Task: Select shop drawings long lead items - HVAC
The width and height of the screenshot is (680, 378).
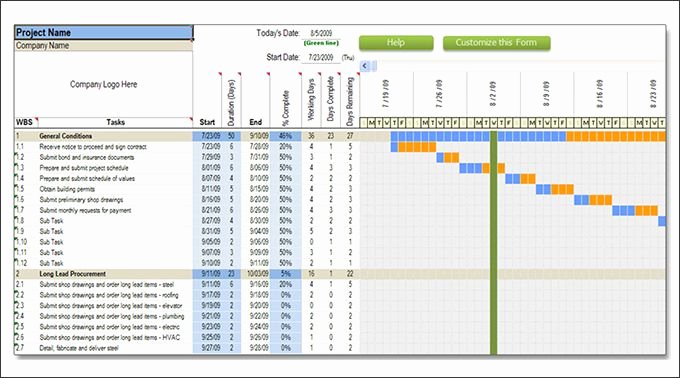Action: pos(110,337)
